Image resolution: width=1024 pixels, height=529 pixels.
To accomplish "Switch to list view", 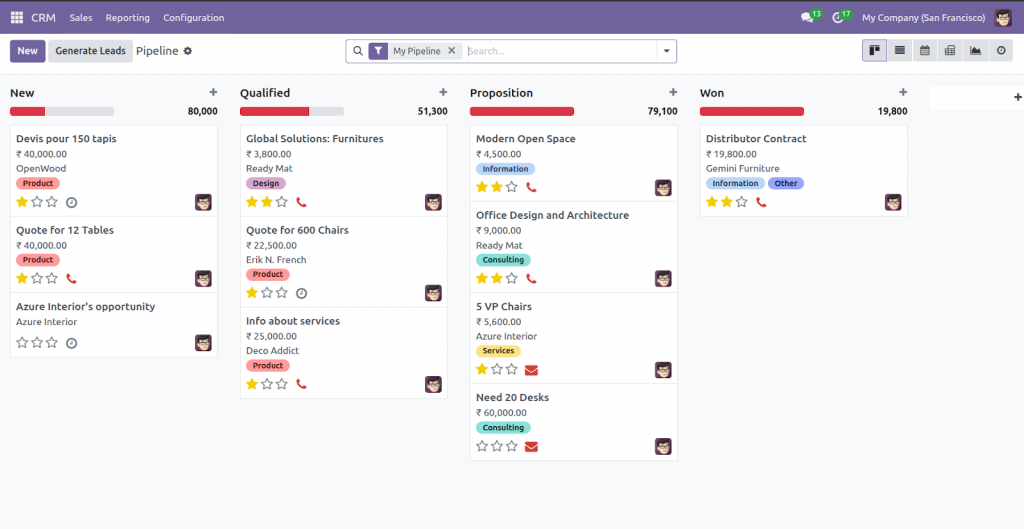I will (x=900, y=51).
